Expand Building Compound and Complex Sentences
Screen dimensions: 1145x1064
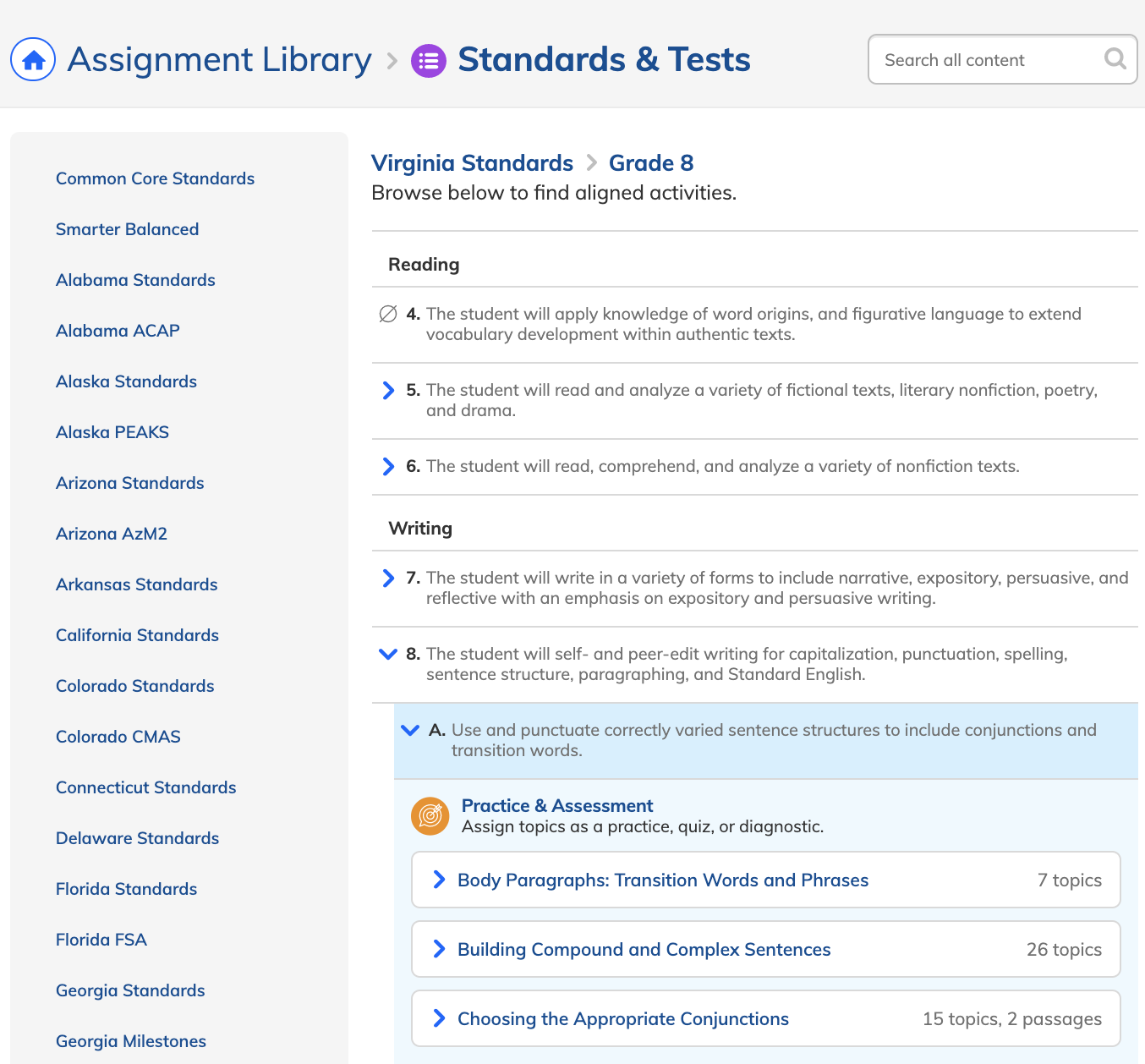(439, 949)
